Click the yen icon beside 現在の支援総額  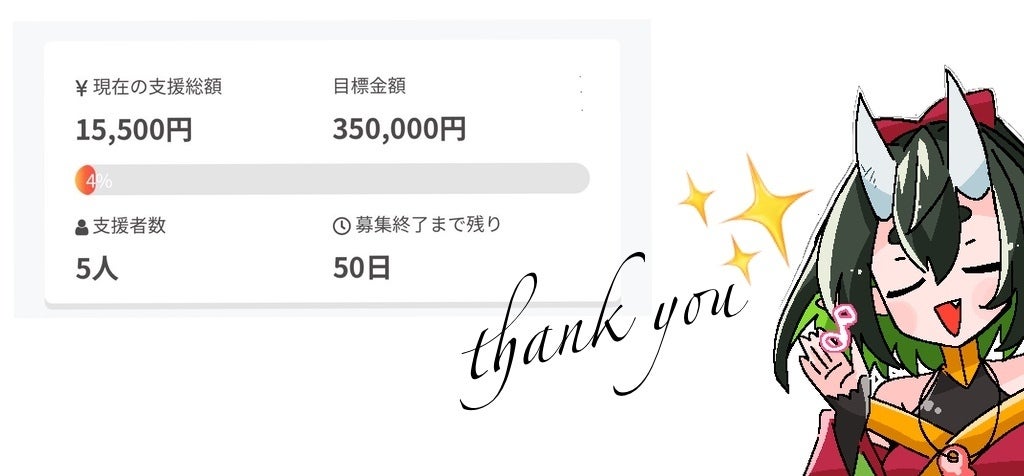81,88
